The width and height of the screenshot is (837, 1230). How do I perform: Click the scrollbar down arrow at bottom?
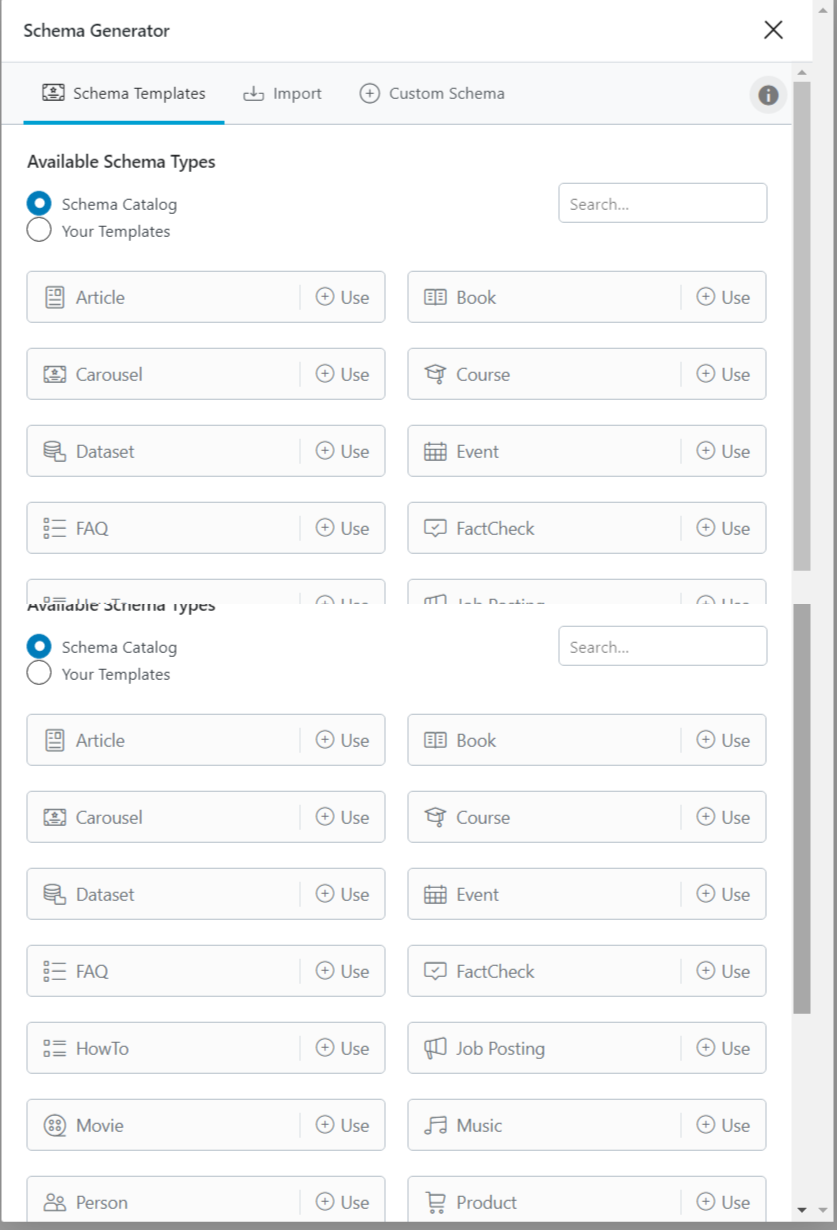click(802, 1210)
